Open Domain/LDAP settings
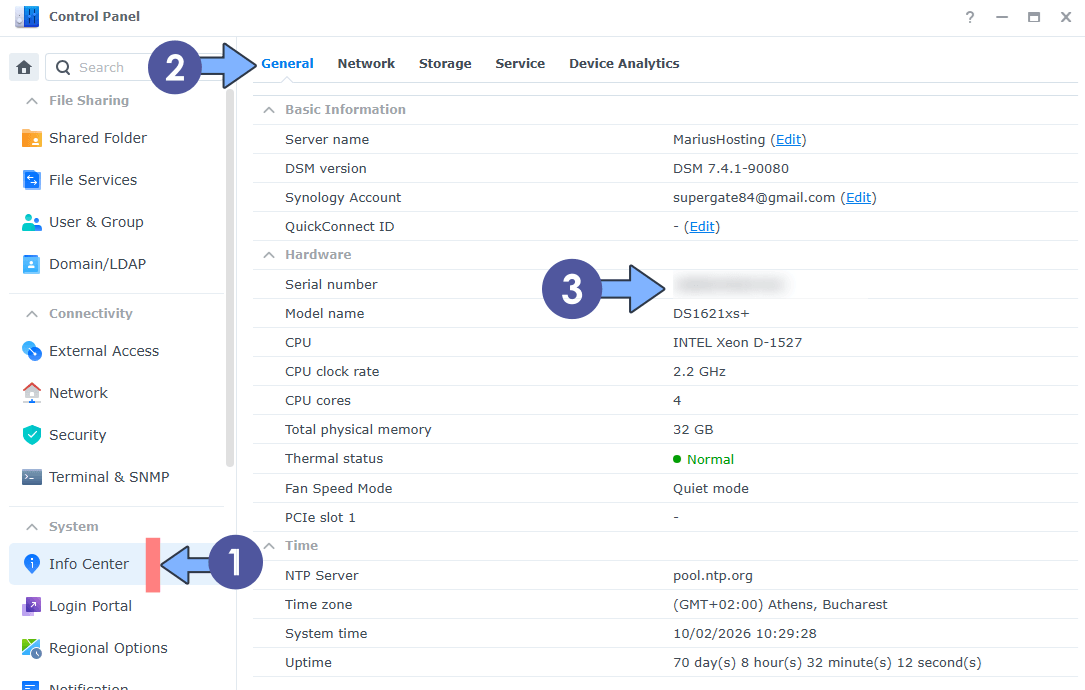Viewport: 1085px width, 690px height. pyautogui.click(x=98, y=264)
